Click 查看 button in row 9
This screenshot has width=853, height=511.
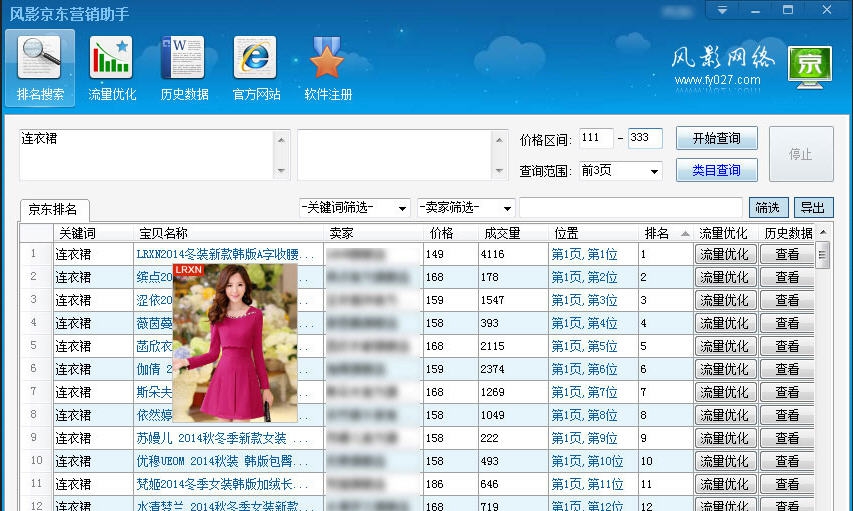(787, 438)
